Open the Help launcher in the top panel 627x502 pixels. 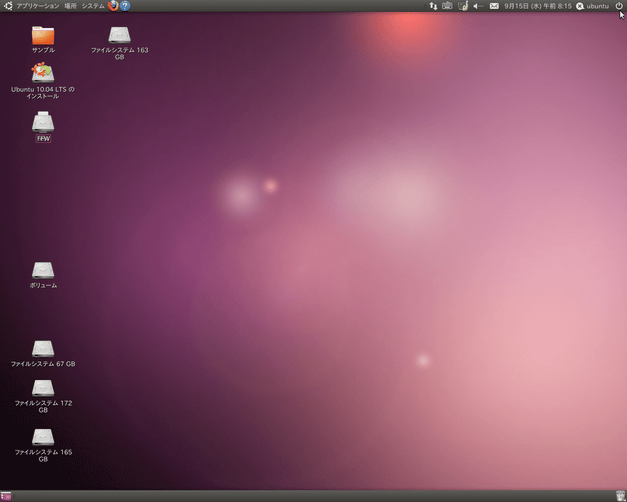[125, 6]
